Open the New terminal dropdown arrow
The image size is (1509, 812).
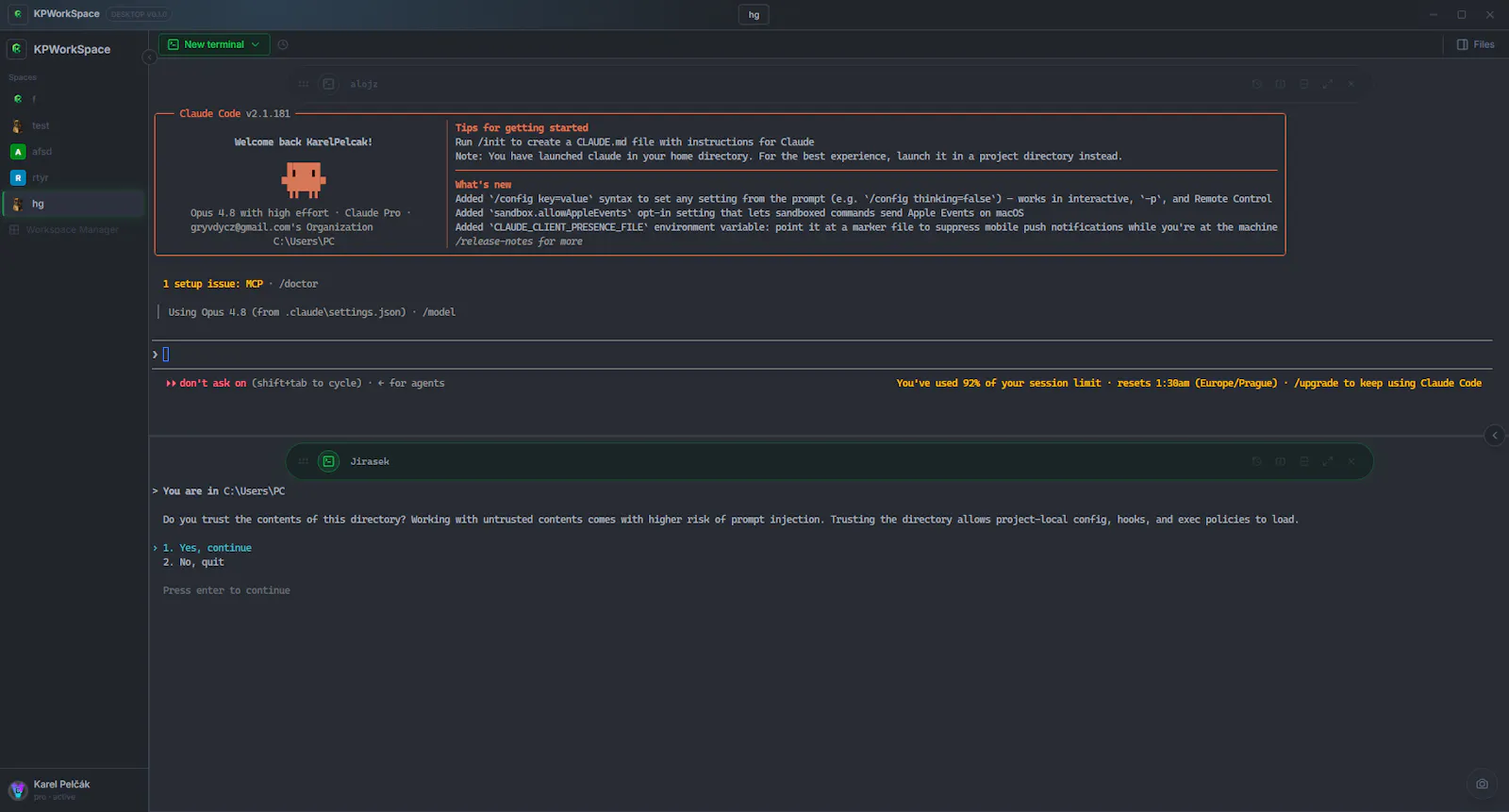pyautogui.click(x=256, y=44)
